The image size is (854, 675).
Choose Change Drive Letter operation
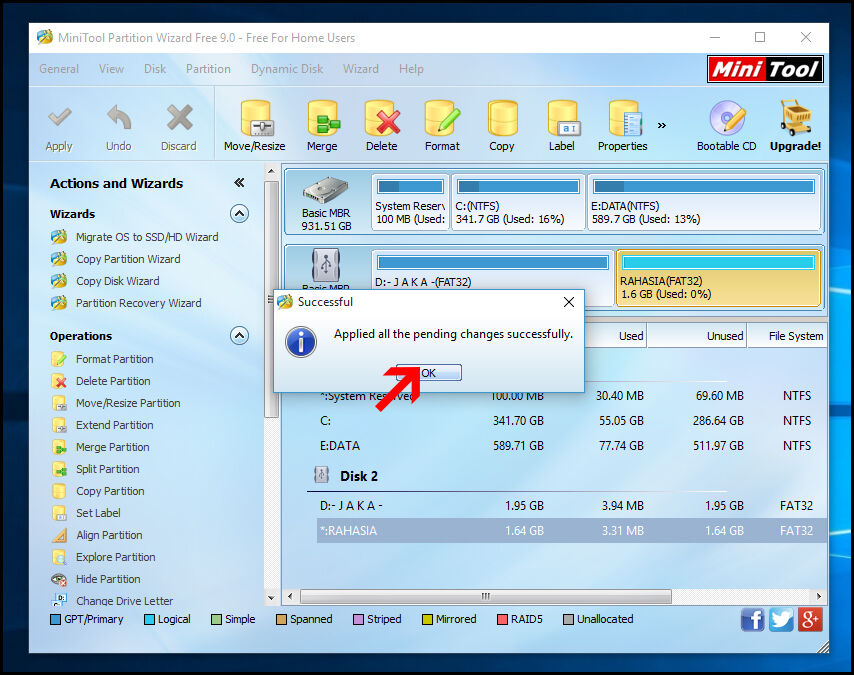[124, 601]
